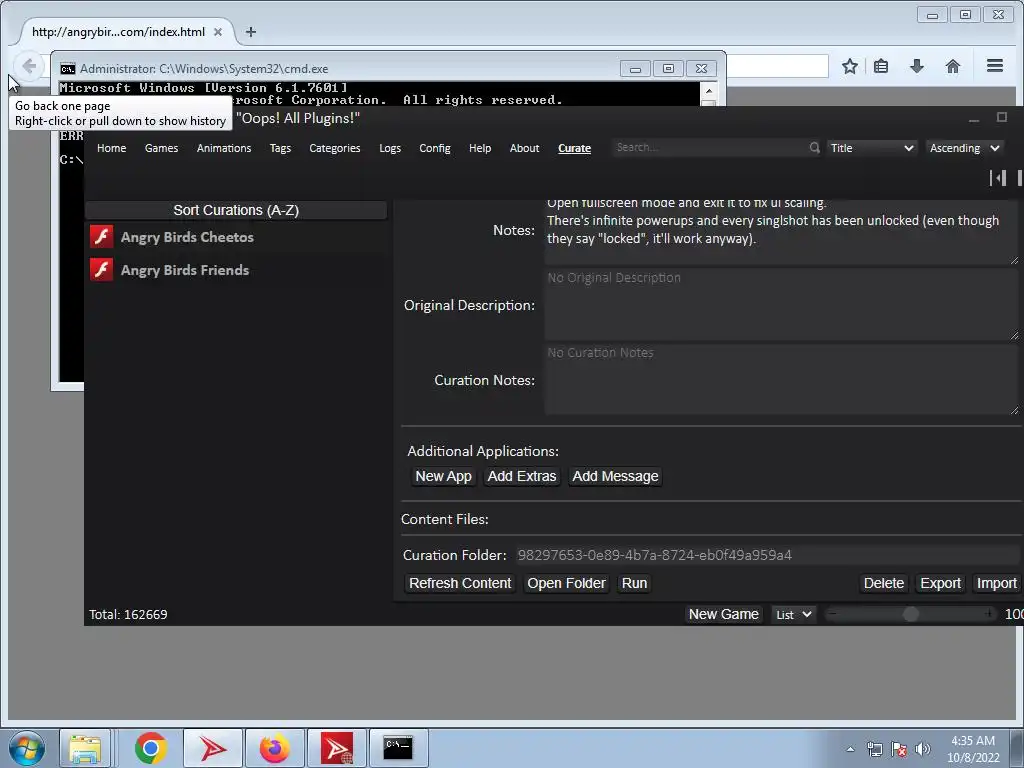Click the thumbnail zoom slider handle

(x=910, y=614)
